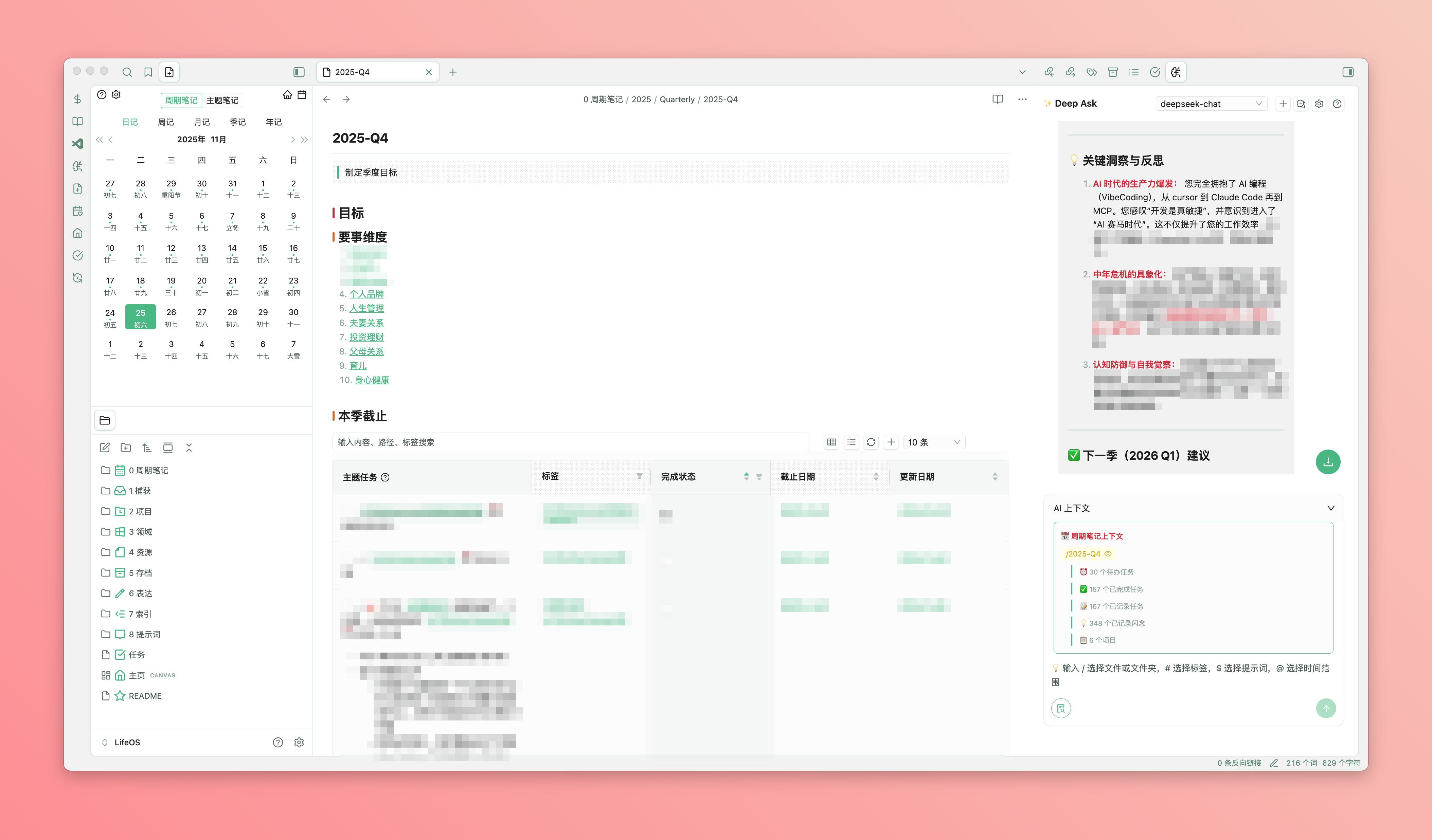Viewport: 1432px width, 840px height.
Task: Click the refresh icon above the task table
Action: click(871, 442)
